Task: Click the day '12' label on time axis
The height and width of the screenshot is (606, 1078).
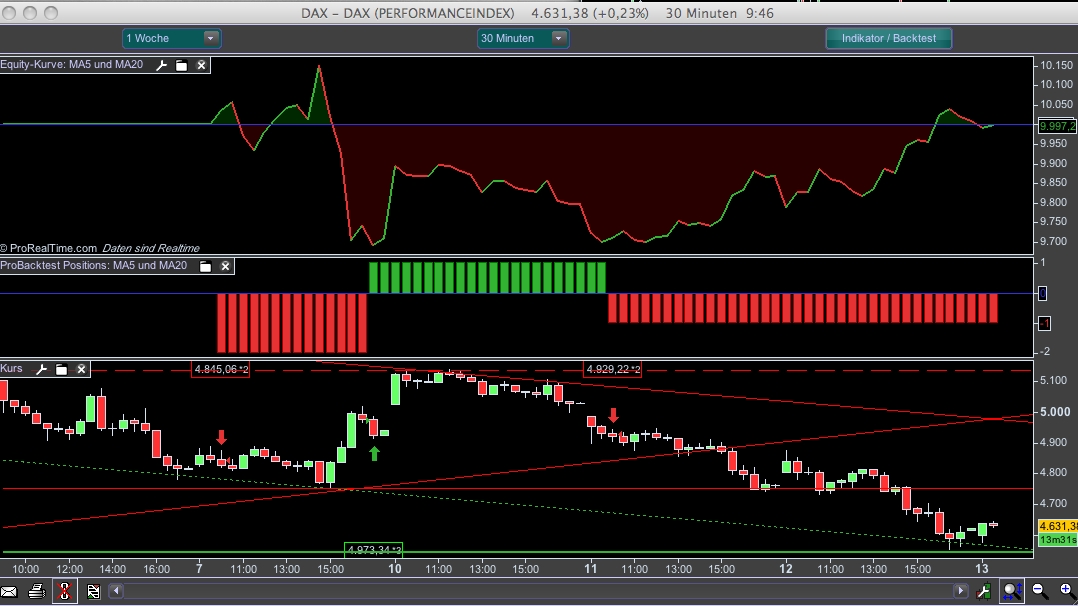Action: 786,569
